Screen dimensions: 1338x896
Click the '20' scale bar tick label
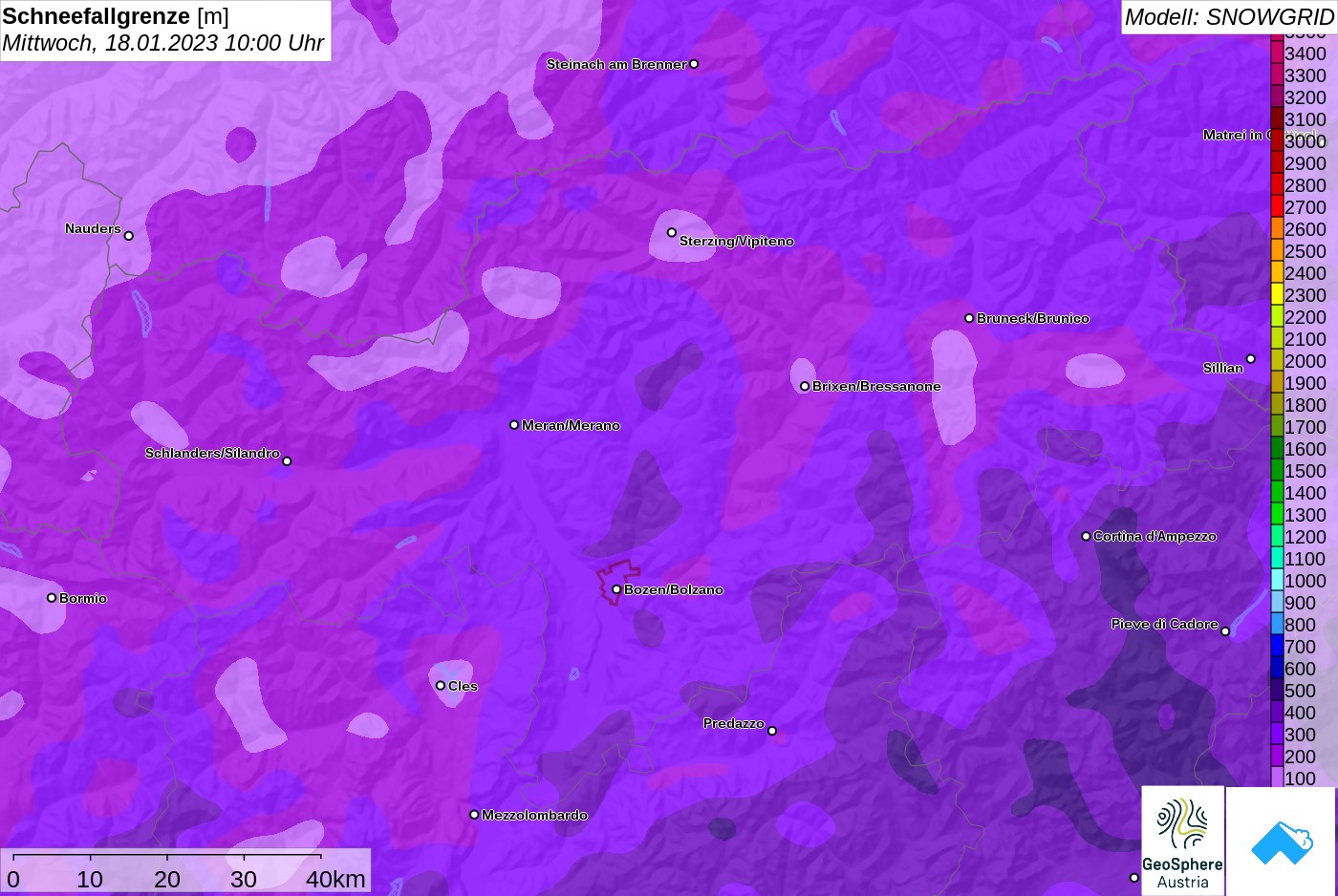click(167, 879)
